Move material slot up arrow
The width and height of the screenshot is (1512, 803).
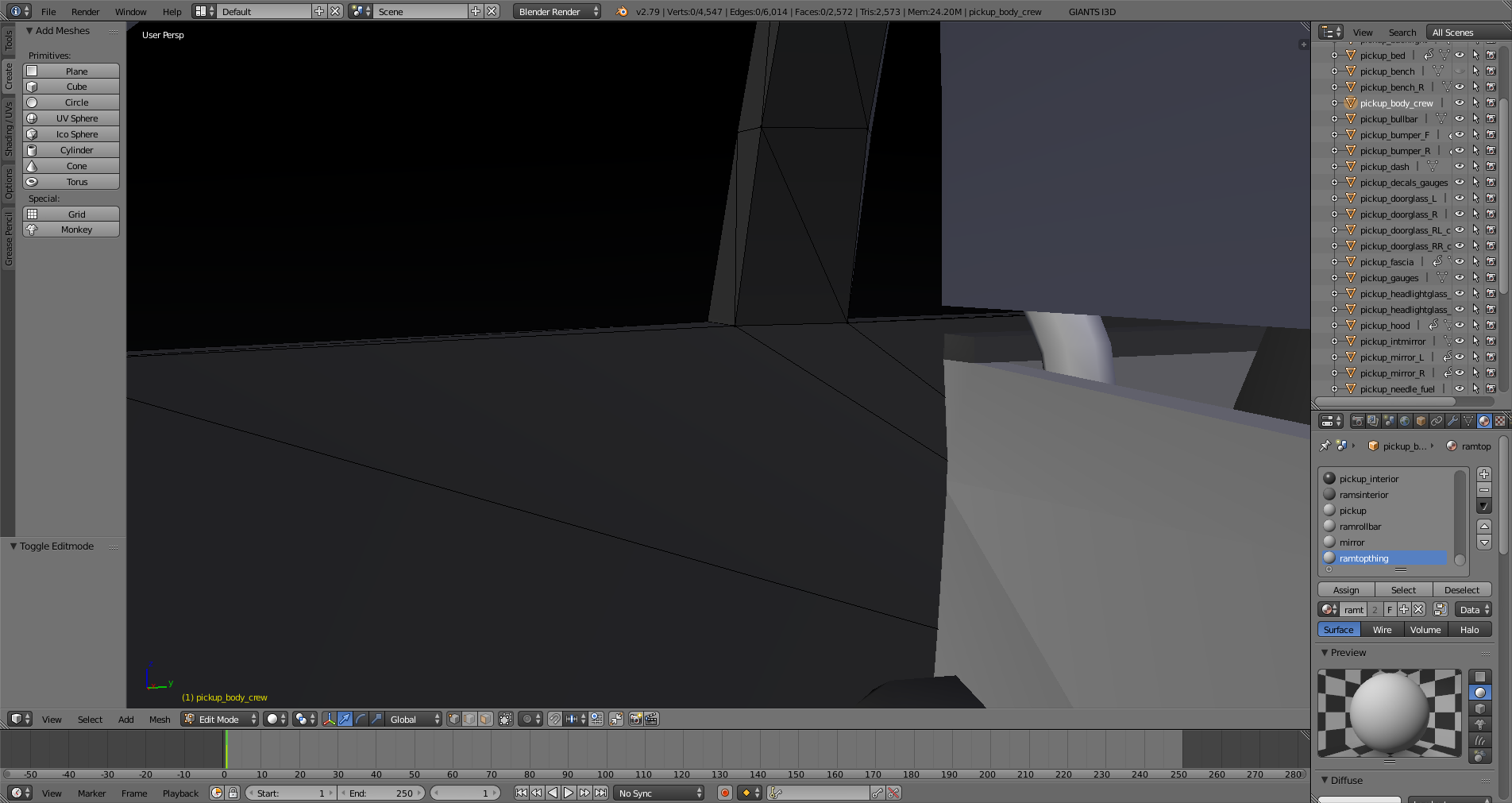[x=1484, y=527]
